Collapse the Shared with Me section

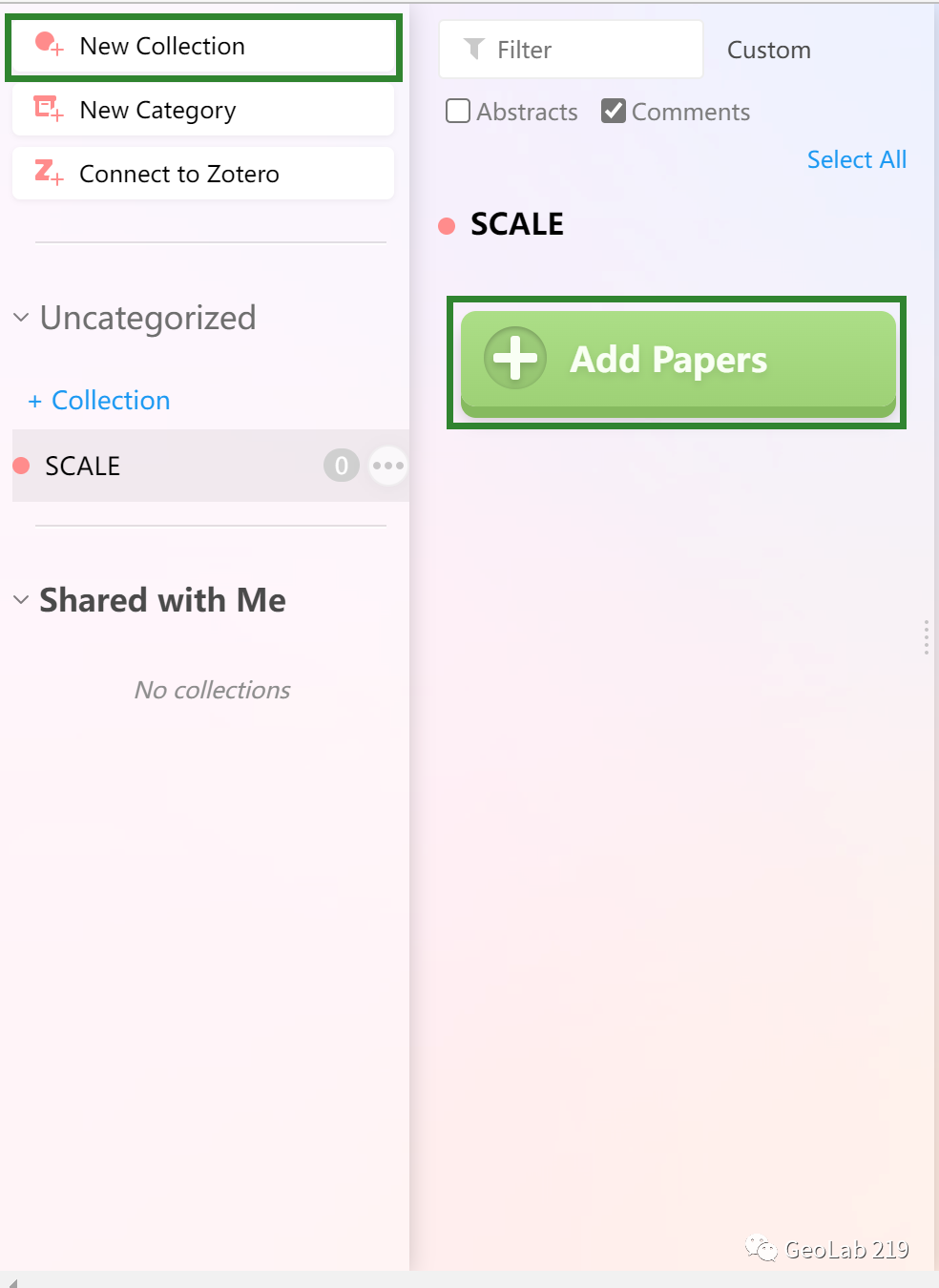[x=19, y=599]
